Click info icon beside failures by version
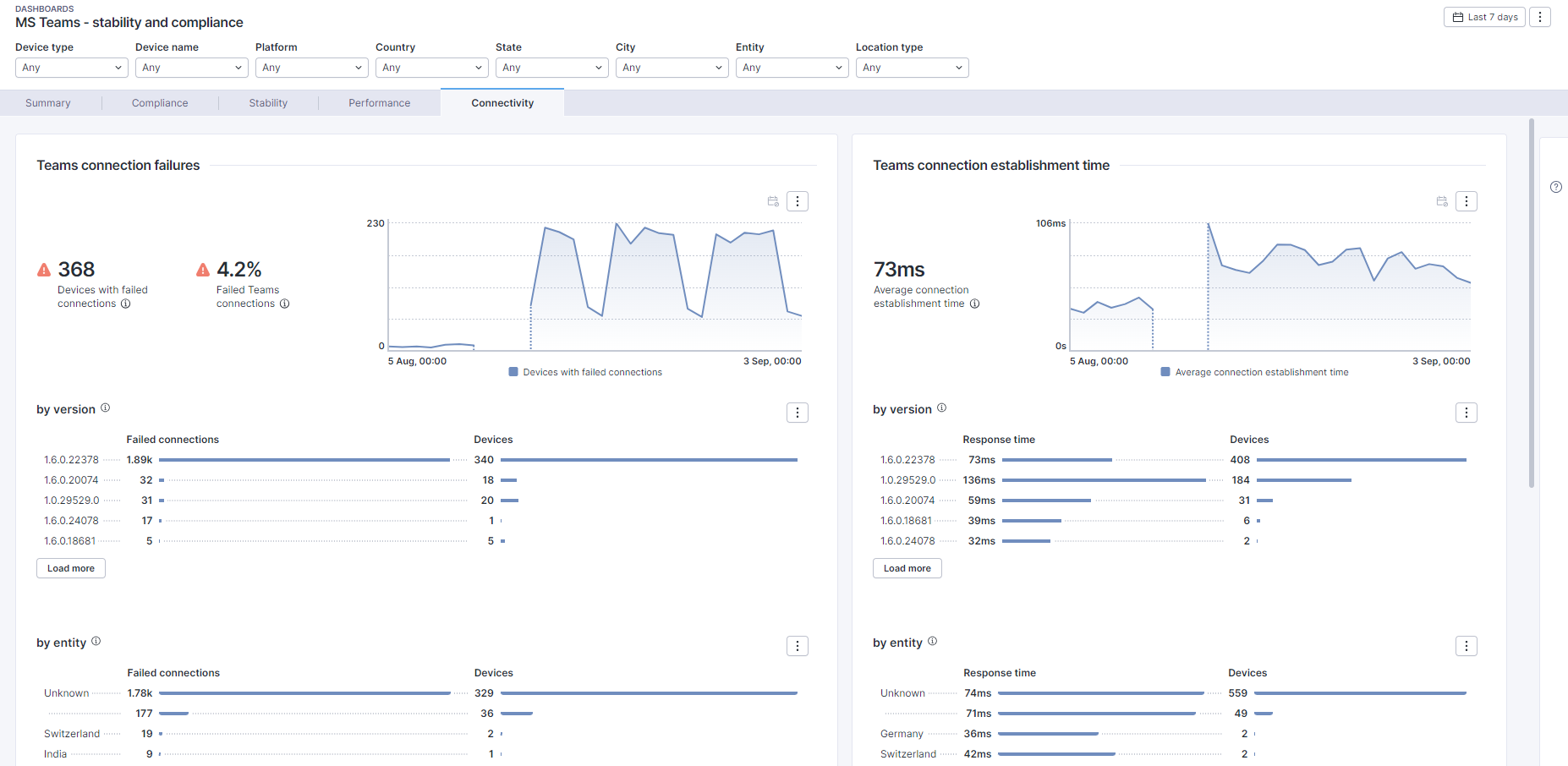The height and width of the screenshot is (766, 1568). tap(106, 408)
